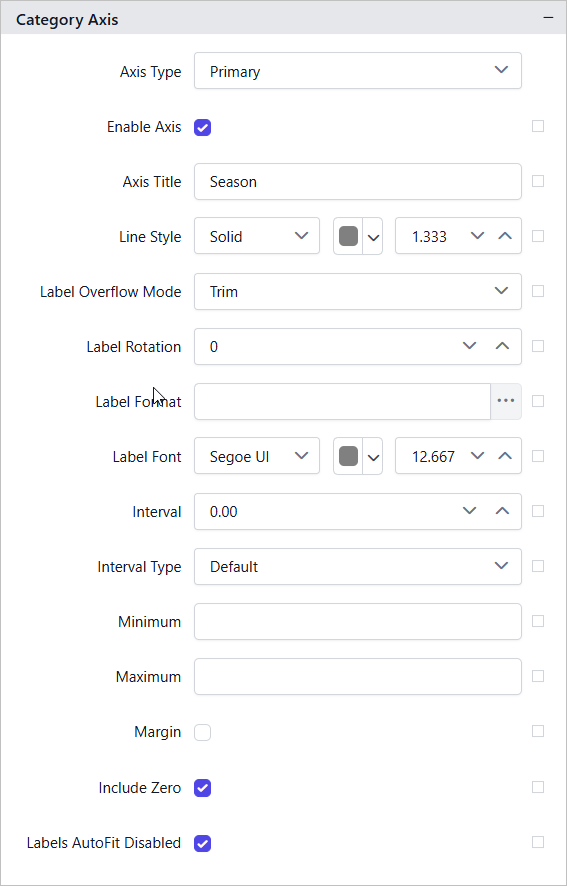
Task: Open the Label Format ellipsis editor
Action: [x=505, y=401]
